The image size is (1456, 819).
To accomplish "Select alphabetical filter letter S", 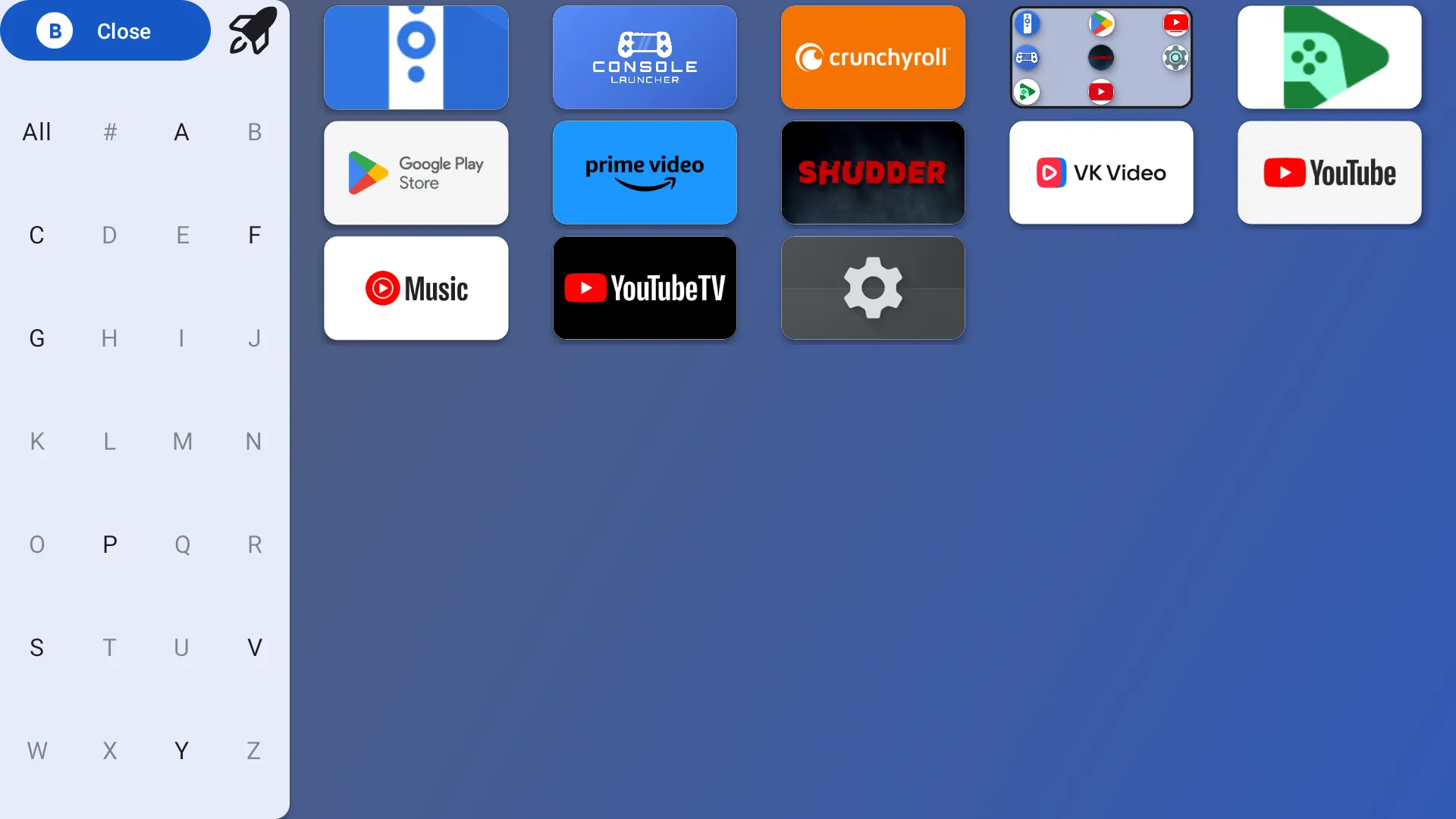I will [36, 648].
